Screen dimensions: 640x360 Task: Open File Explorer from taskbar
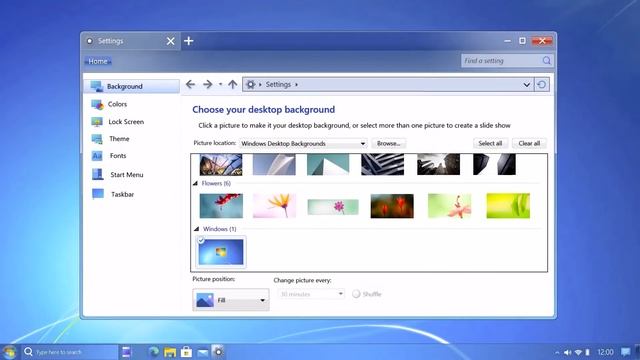tap(170, 352)
